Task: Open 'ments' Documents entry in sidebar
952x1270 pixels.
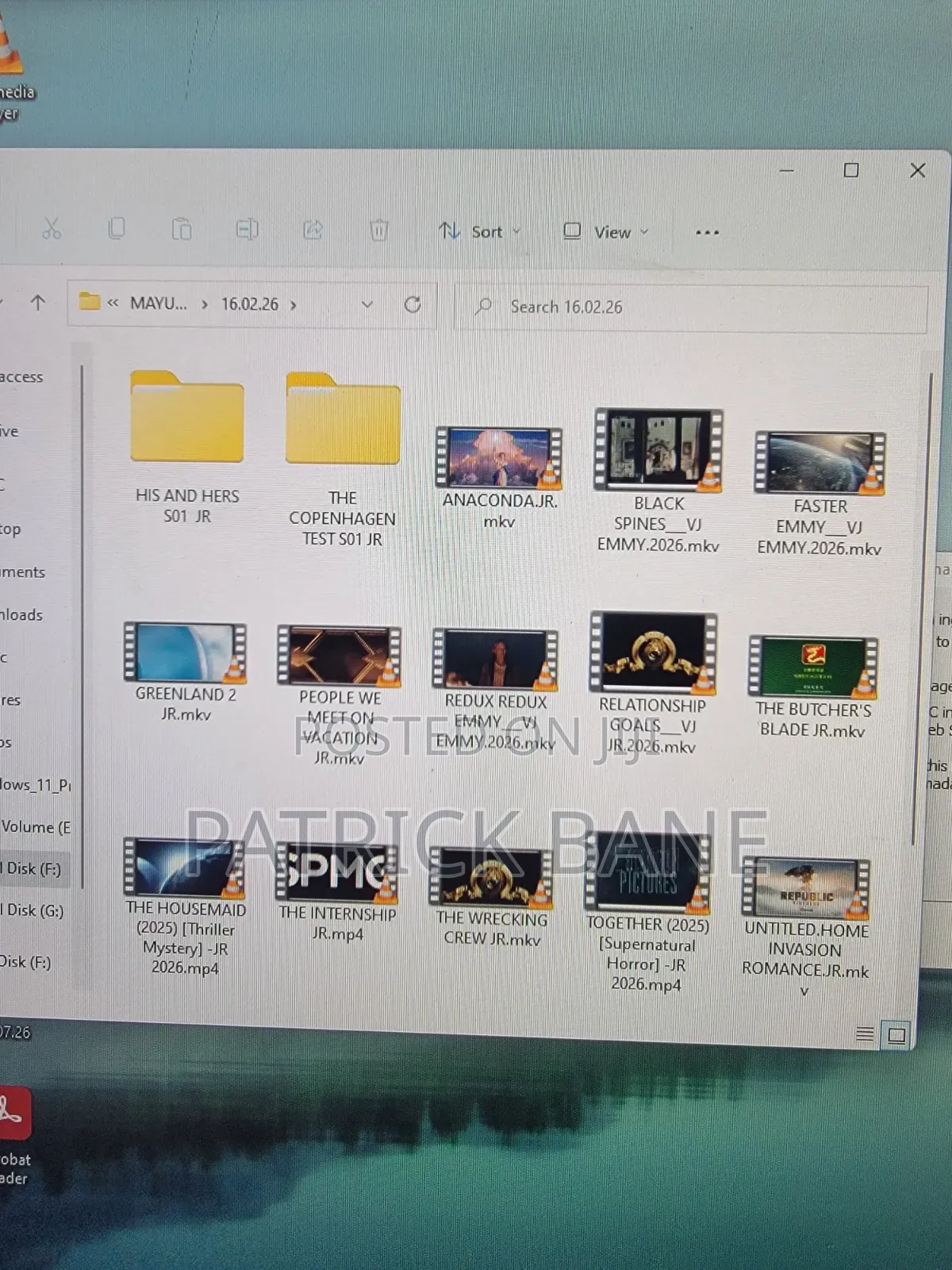Action: click(23, 571)
